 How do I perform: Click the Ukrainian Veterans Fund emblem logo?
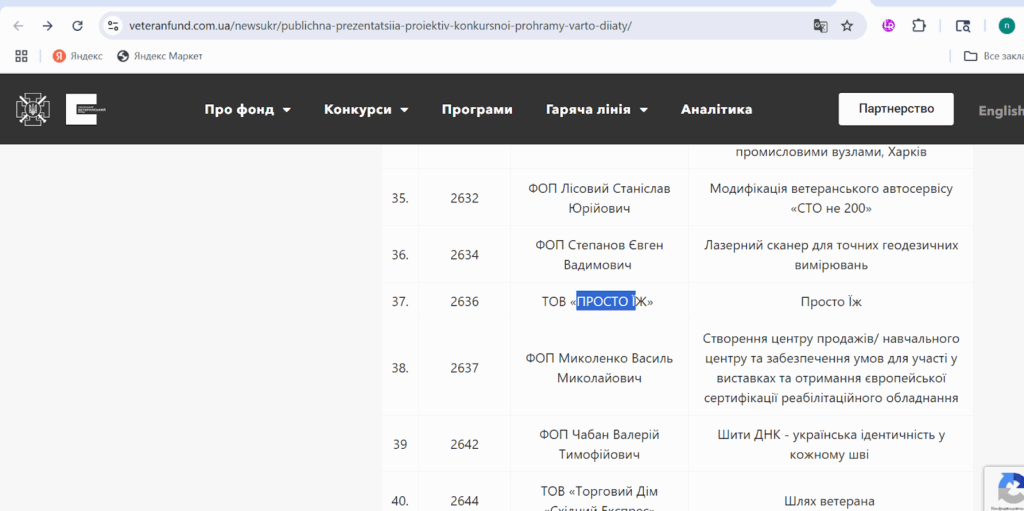coord(33,109)
